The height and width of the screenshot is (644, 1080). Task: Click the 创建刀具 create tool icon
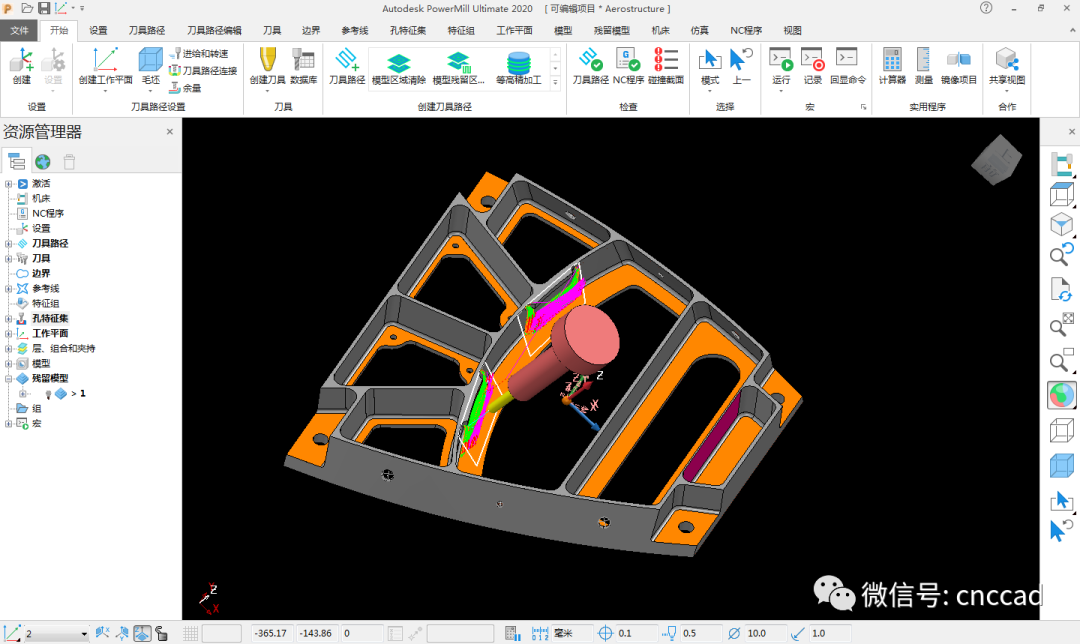click(267, 66)
